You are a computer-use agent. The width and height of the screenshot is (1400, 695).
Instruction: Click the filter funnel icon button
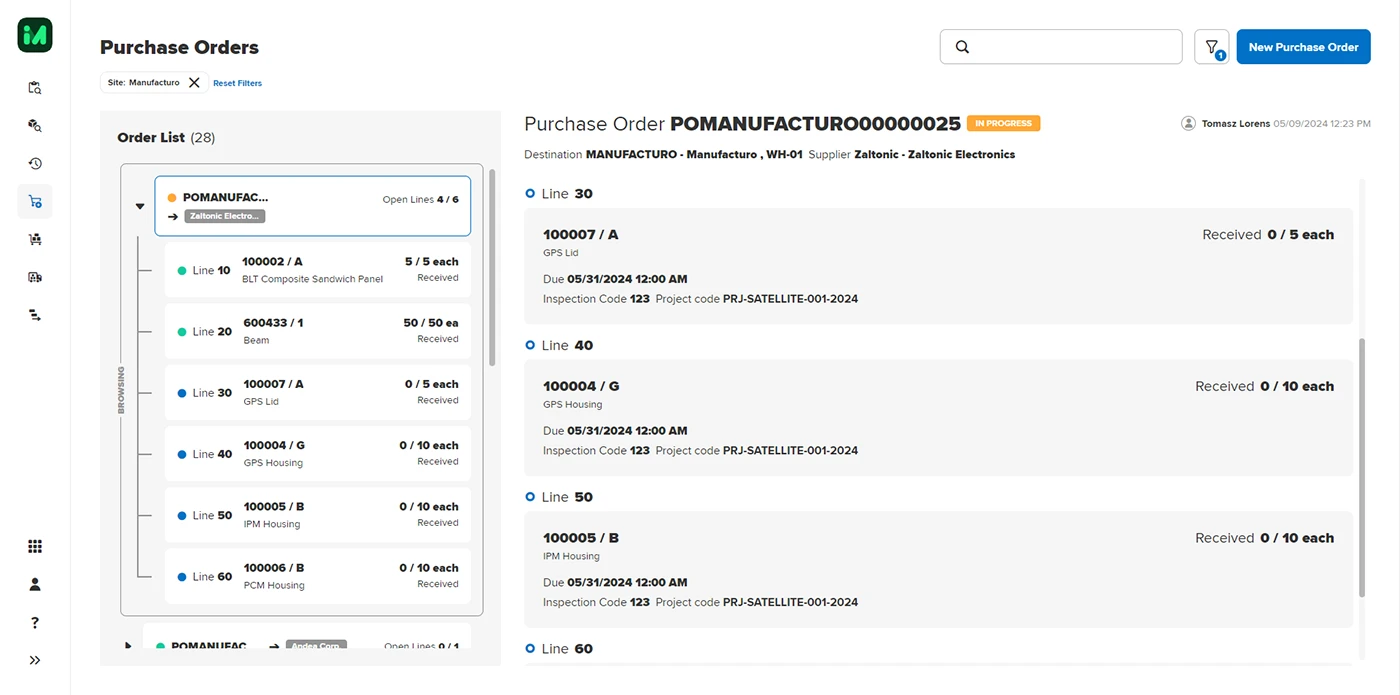[x=1211, y=47]
